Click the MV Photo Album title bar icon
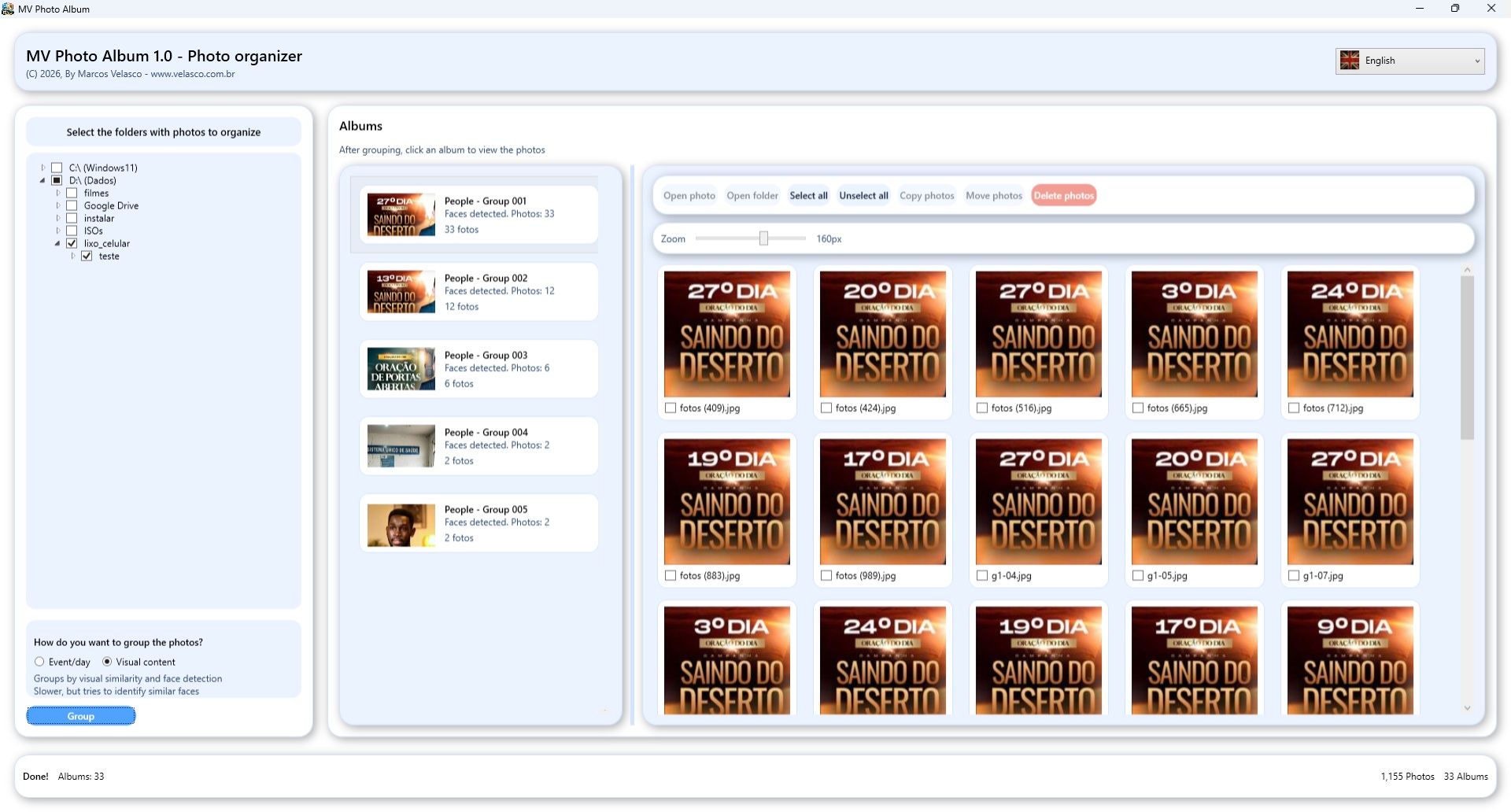This screenshot has width=1511, height=812. tap(8, 9)
